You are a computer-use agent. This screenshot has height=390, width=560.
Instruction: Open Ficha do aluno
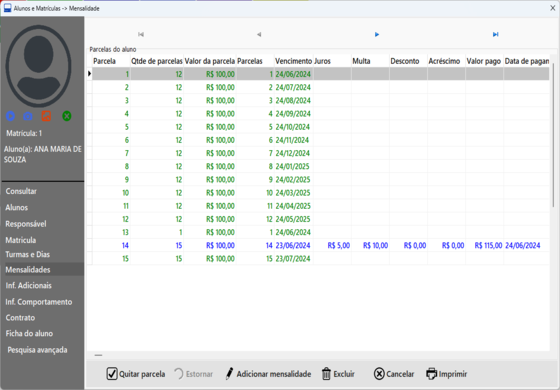[29, 334]
